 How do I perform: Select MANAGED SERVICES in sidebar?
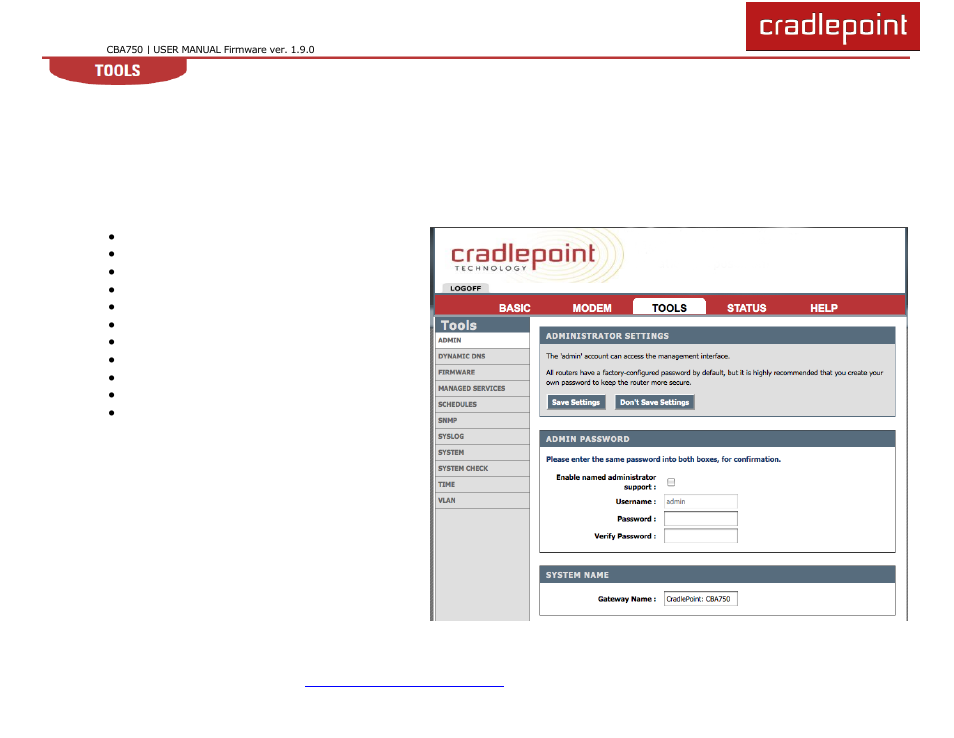pyautogui.click(x=482, y=388)
